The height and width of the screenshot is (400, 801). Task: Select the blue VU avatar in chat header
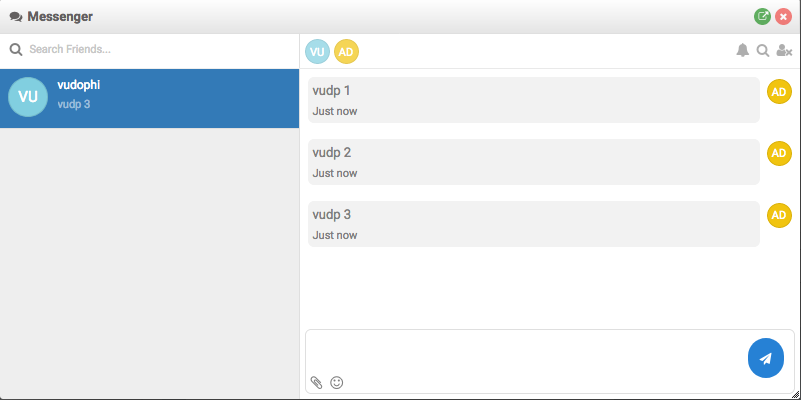click(x=317, y=51)
